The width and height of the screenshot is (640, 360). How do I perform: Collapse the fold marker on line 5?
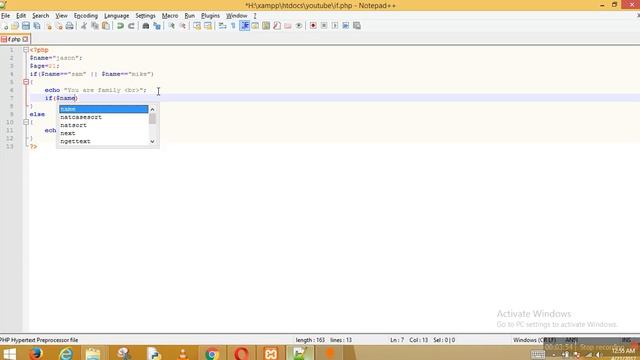click(26, 82)
